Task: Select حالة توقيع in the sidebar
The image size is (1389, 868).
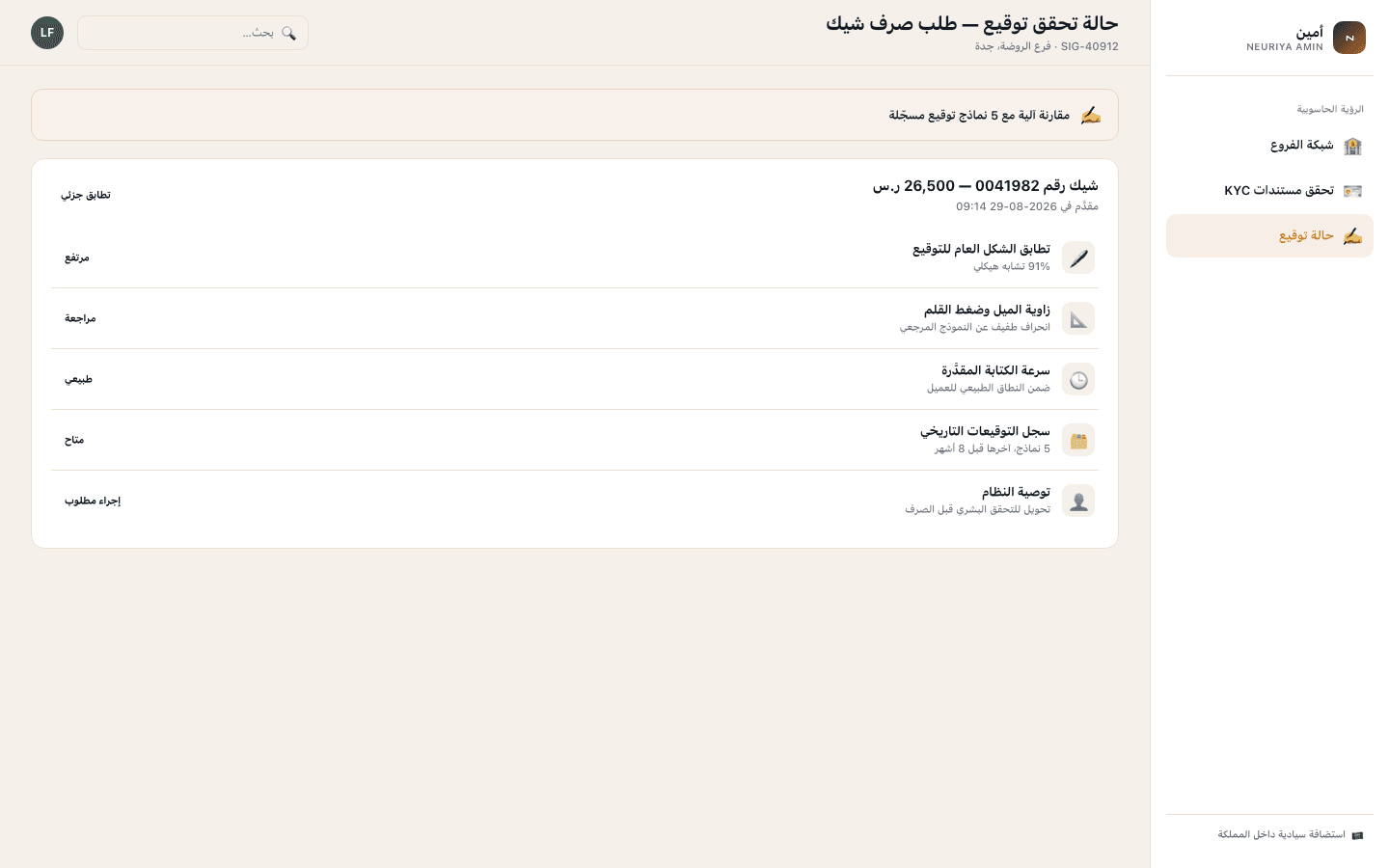Action: pyautogui.click(x=1269, y=235)
